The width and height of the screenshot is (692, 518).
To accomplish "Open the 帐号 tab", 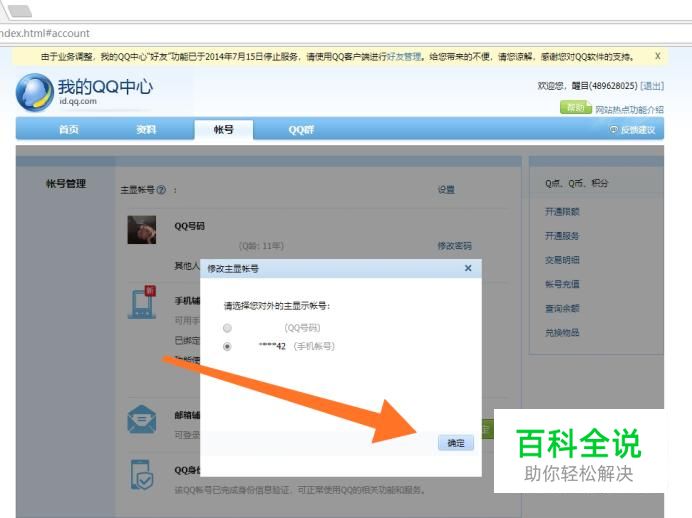I will click(224, 129).
